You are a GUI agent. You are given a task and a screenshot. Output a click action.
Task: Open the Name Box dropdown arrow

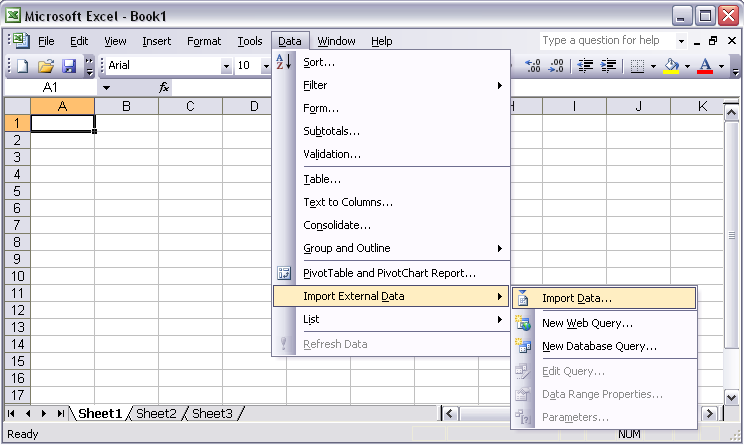[x=106, y=87]
